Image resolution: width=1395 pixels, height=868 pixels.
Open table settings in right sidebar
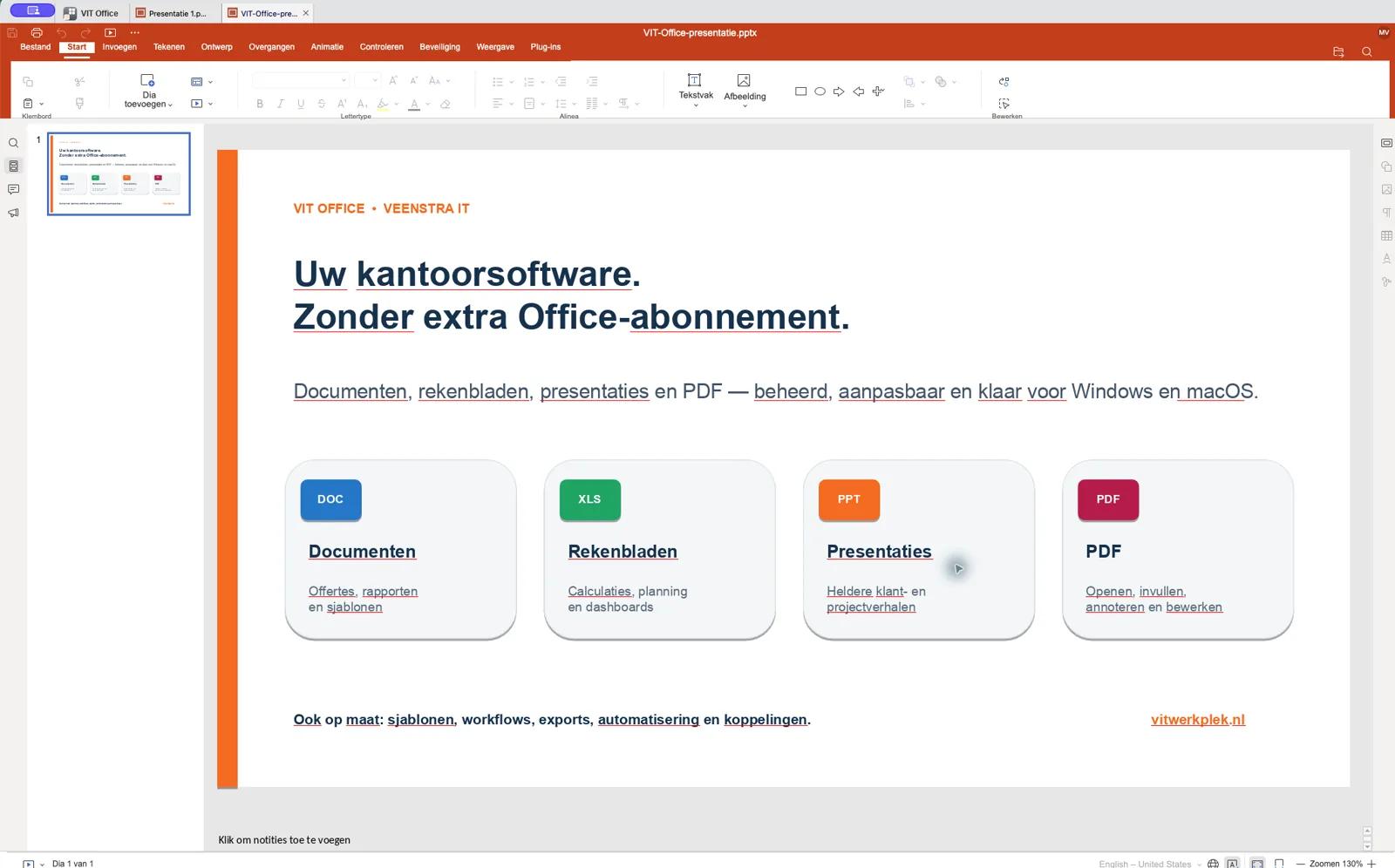[x=1386, y=236]
